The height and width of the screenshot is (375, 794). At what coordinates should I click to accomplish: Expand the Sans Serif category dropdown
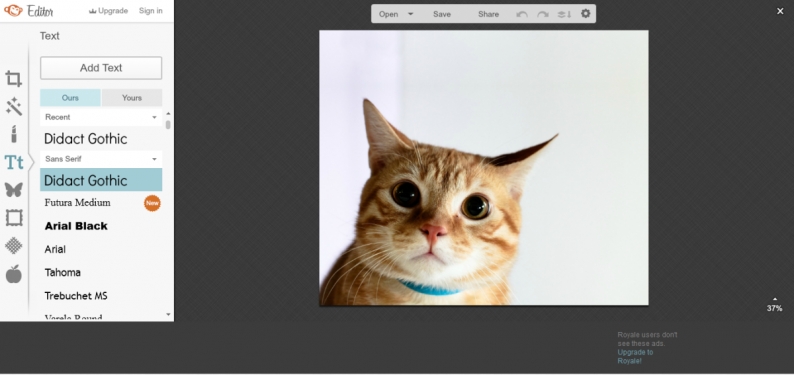(101, 159)
